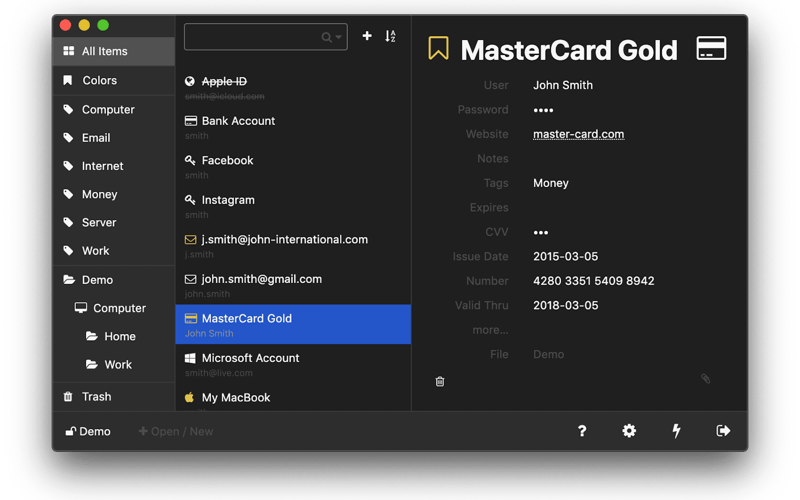Move entry to trash via trash icon in details

point(440,381)
